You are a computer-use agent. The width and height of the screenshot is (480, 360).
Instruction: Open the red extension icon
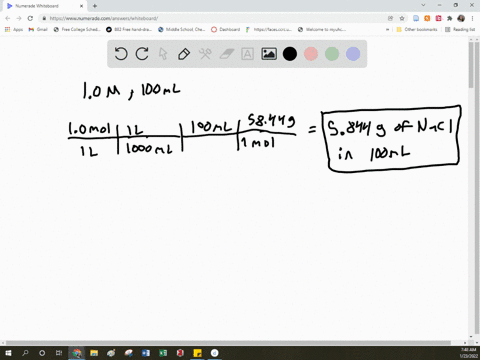[438, 18]
